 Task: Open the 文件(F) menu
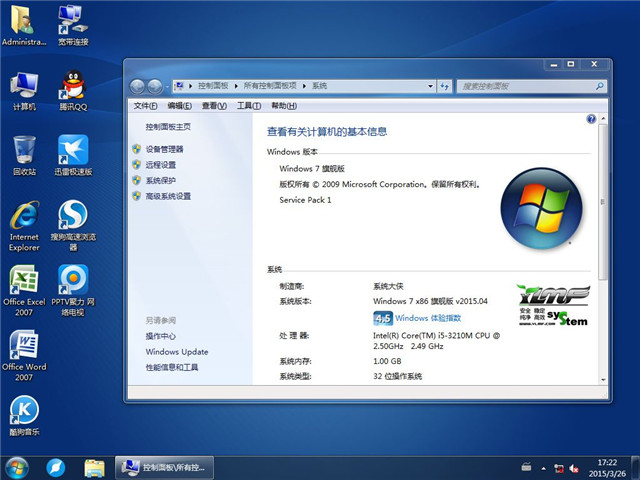[x=145, y=106]
